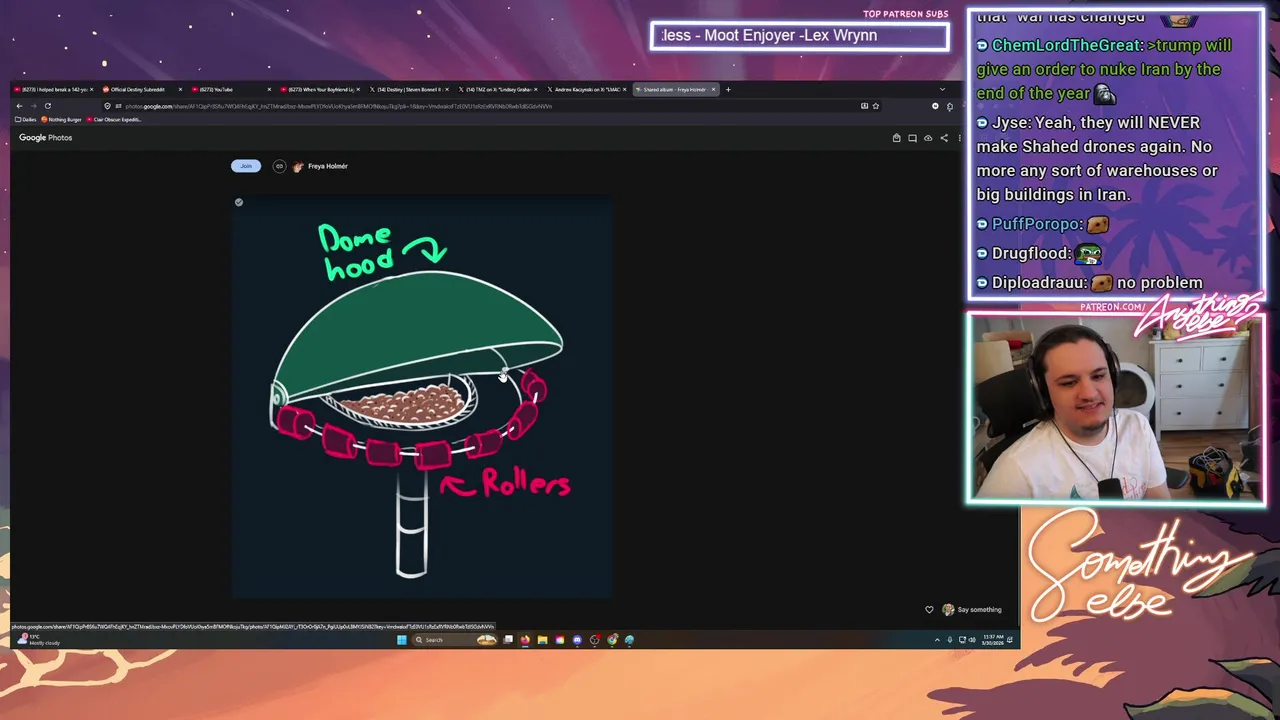Click the Say something comment field
This screenshot has height=720, width=1280.
[x=979, y=610]
